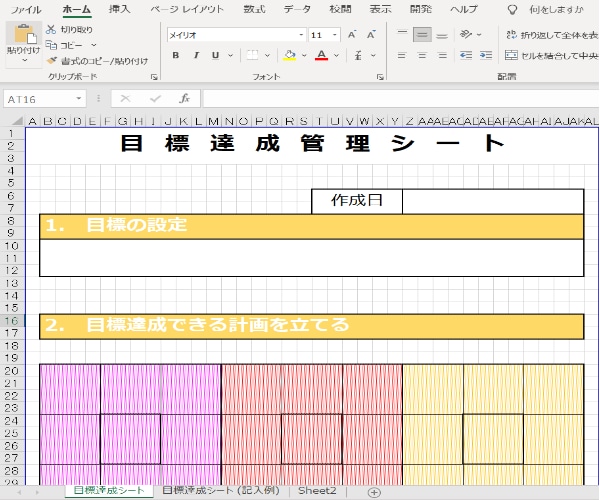Viewport: 600px width, 500px height.
Task: Open the Page Layout ribbon tab
Action: [x=187, y=9]
